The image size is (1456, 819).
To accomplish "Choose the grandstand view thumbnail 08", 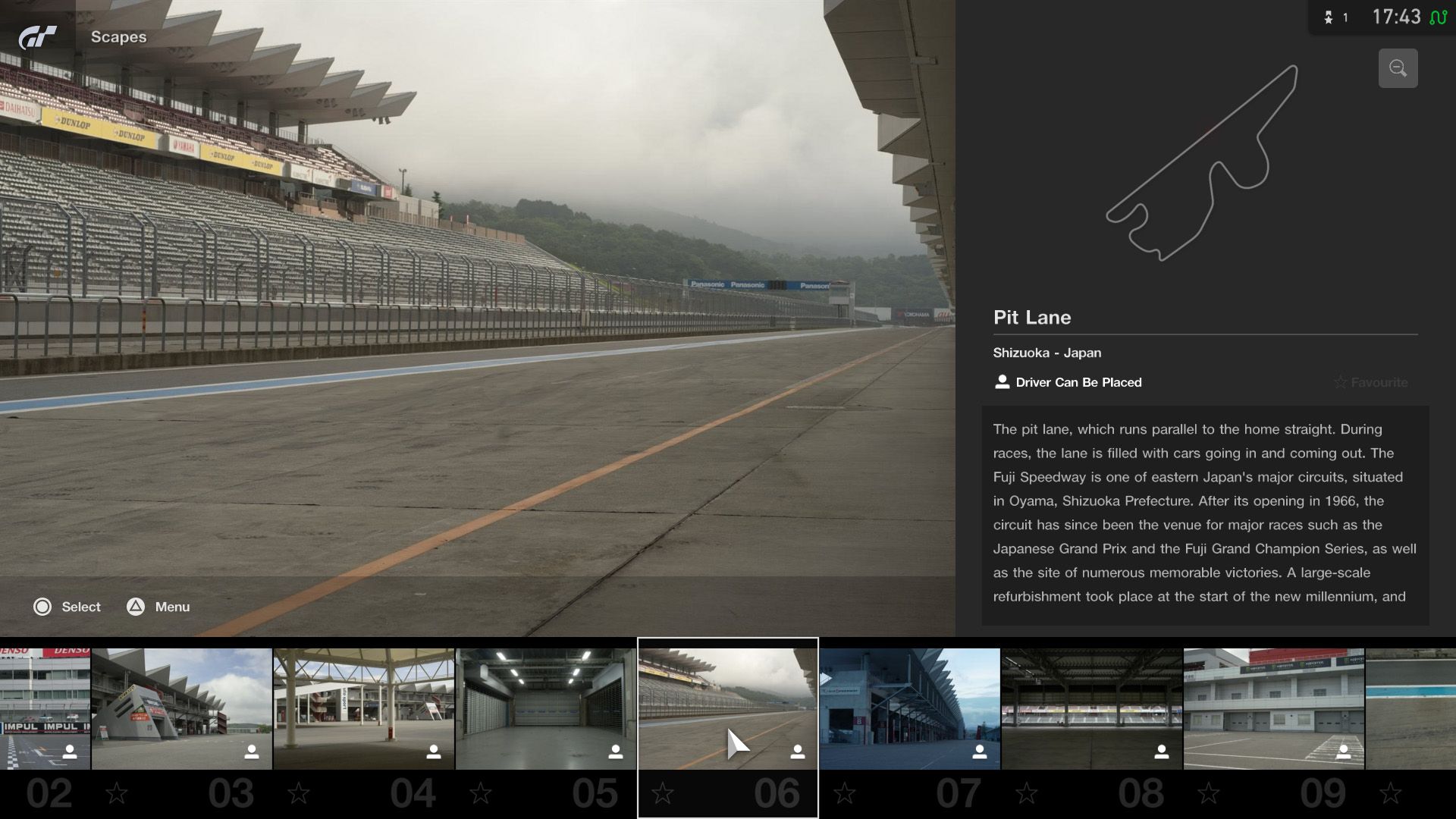I will [x=1091, y=708].
